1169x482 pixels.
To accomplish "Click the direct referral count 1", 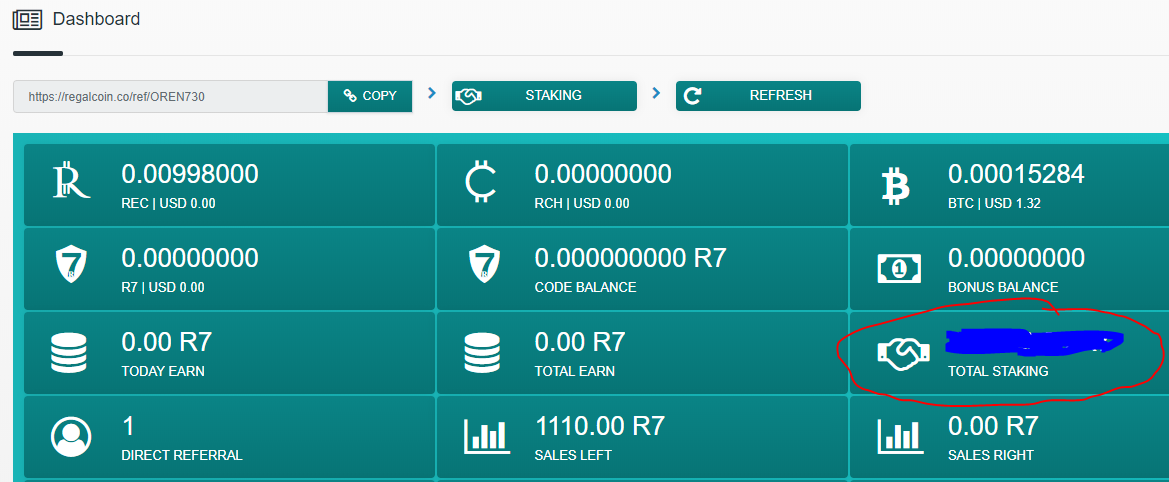I will point(127,426).
